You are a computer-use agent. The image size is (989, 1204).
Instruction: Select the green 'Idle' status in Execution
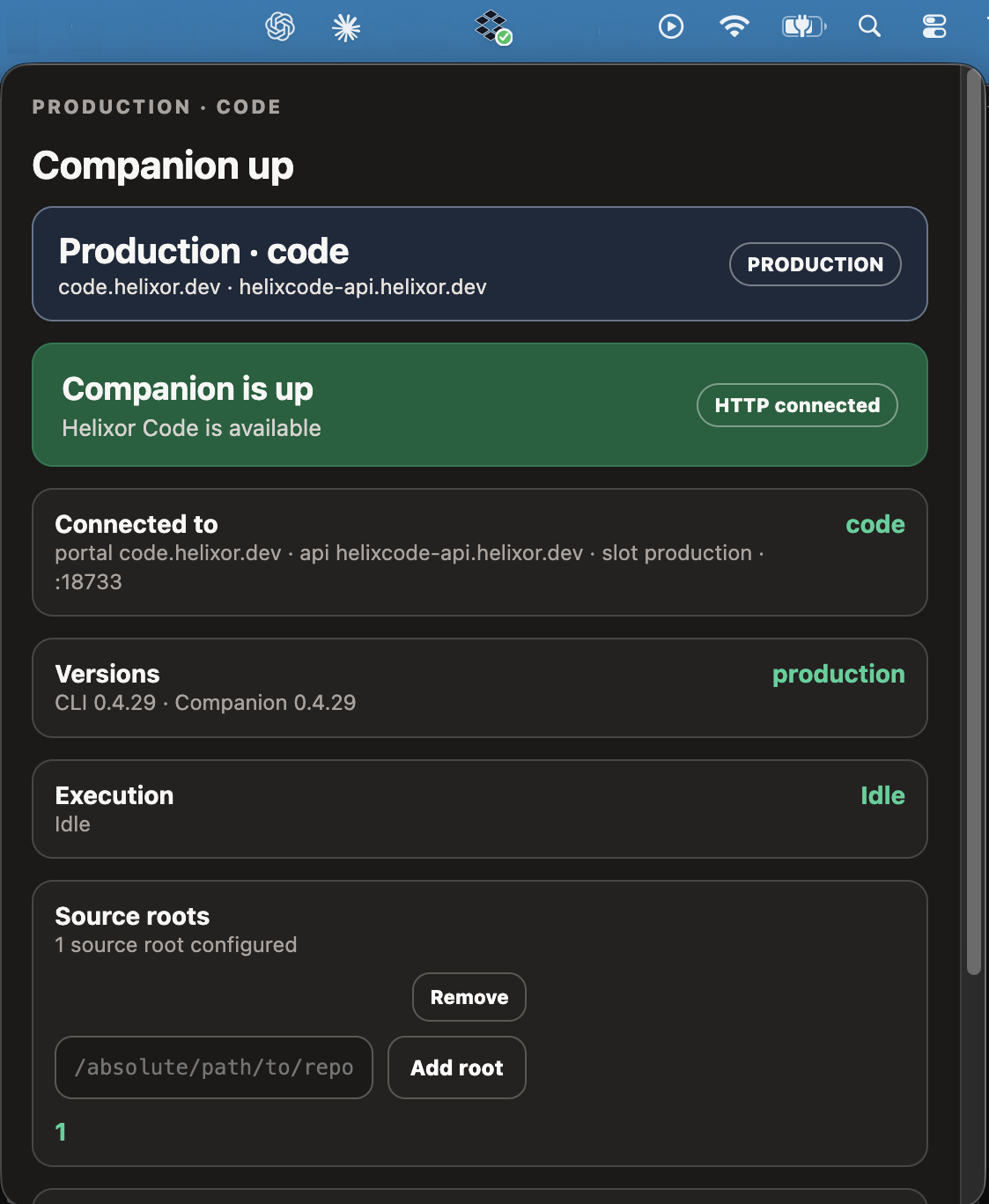pyautogui.click(x=882, y=795)
